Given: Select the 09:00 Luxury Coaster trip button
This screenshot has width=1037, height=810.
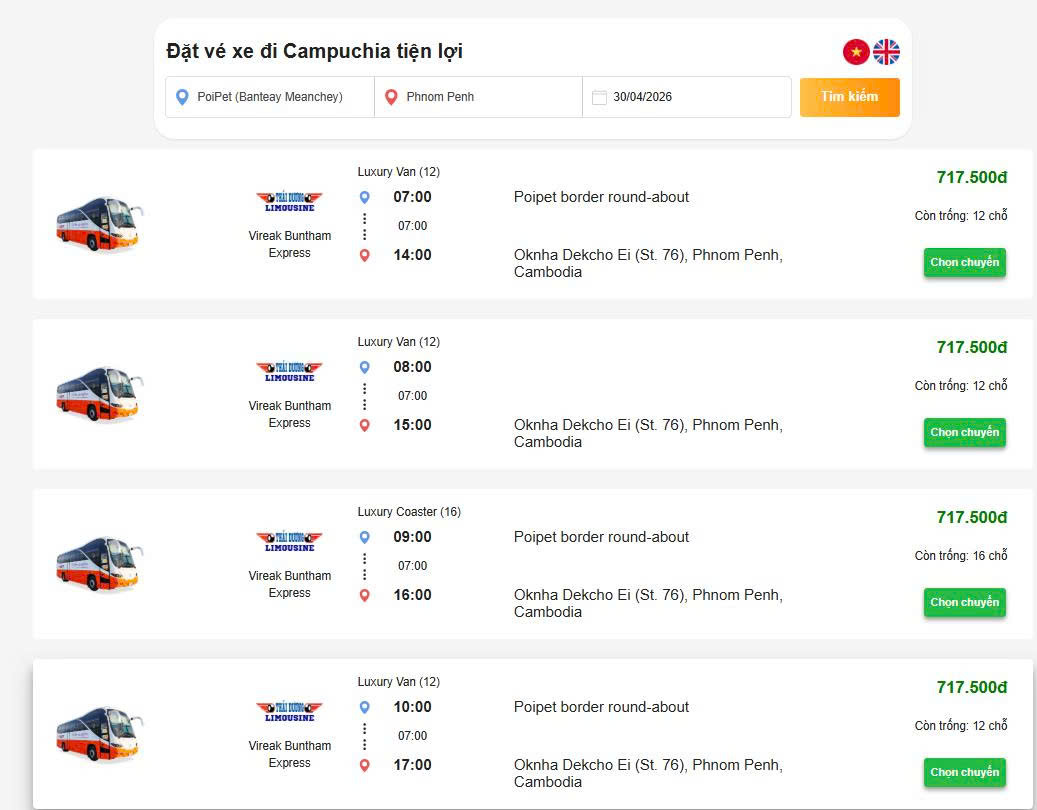Looking at the screenshot, I should [x=964, y=603].
